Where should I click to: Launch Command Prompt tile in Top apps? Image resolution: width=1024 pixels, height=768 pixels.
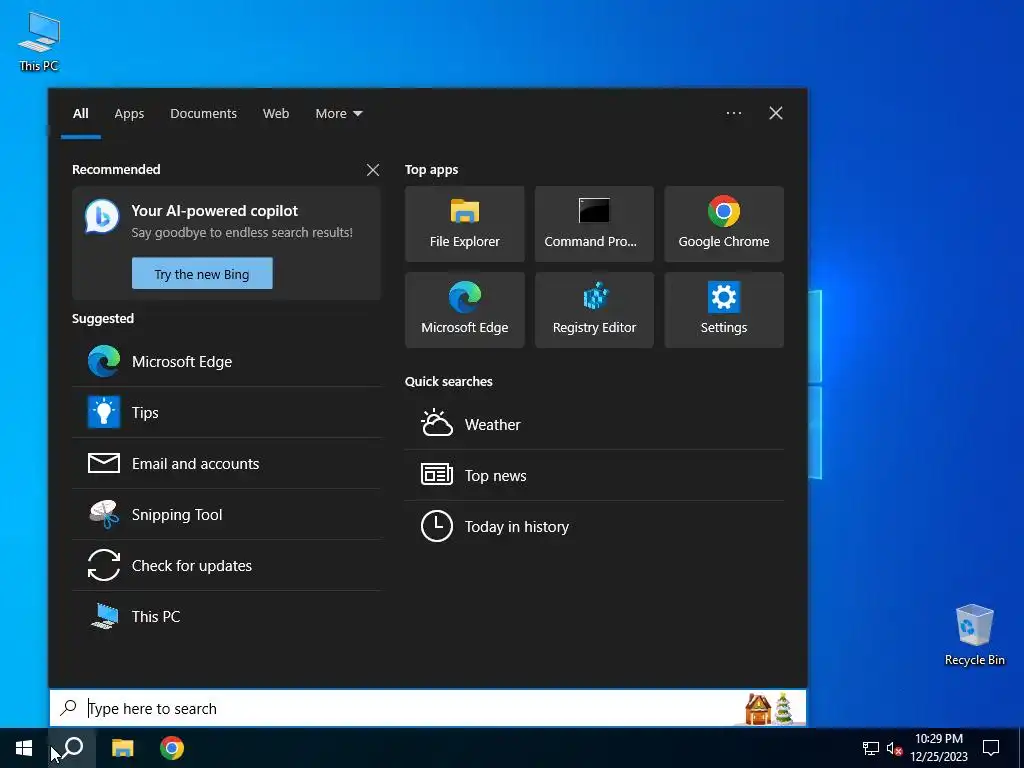point(594,224)
